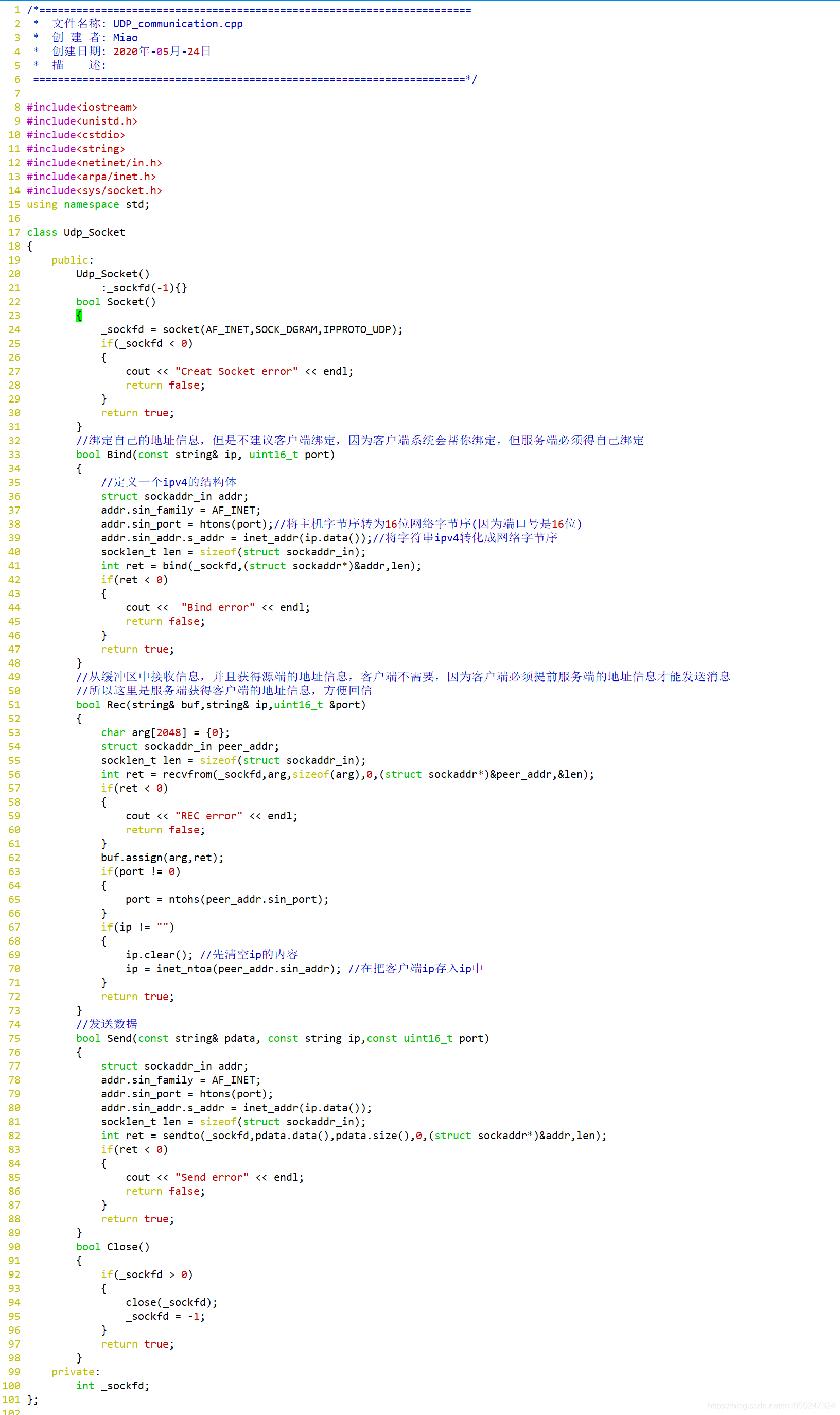Image resolution: width=840 pixels, height=1415 pixels.
Task: Click the "Send error" string
Action: click(x=212, y=1177)
